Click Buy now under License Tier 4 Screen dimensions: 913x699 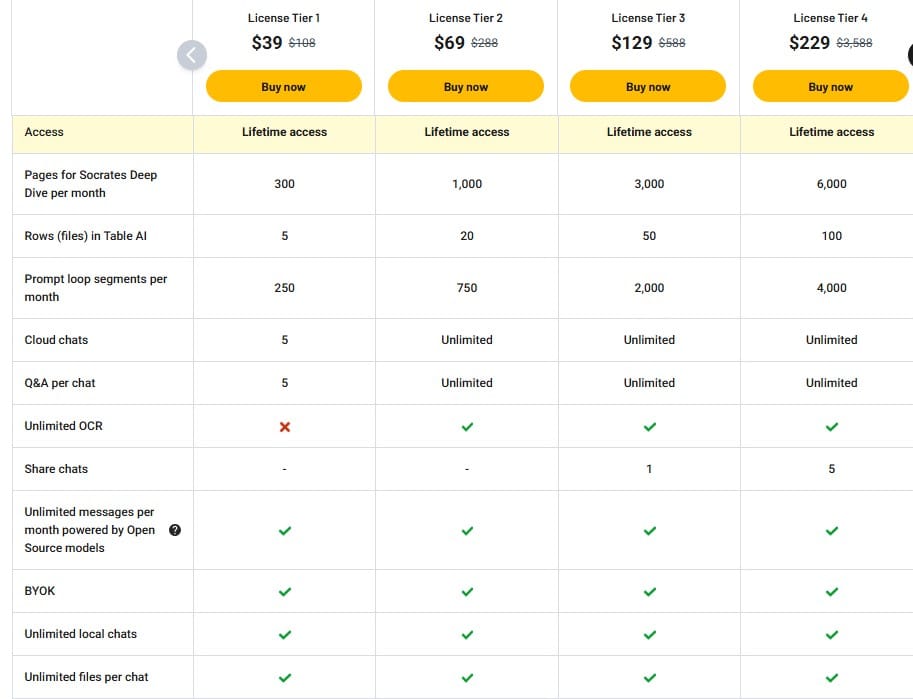pos(831,86)
